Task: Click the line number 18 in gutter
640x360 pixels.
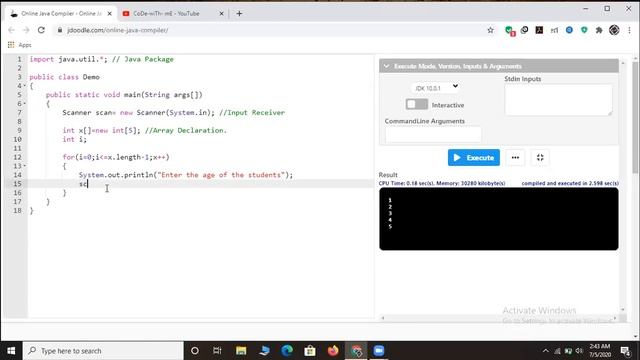Action: tap(17, 211)
